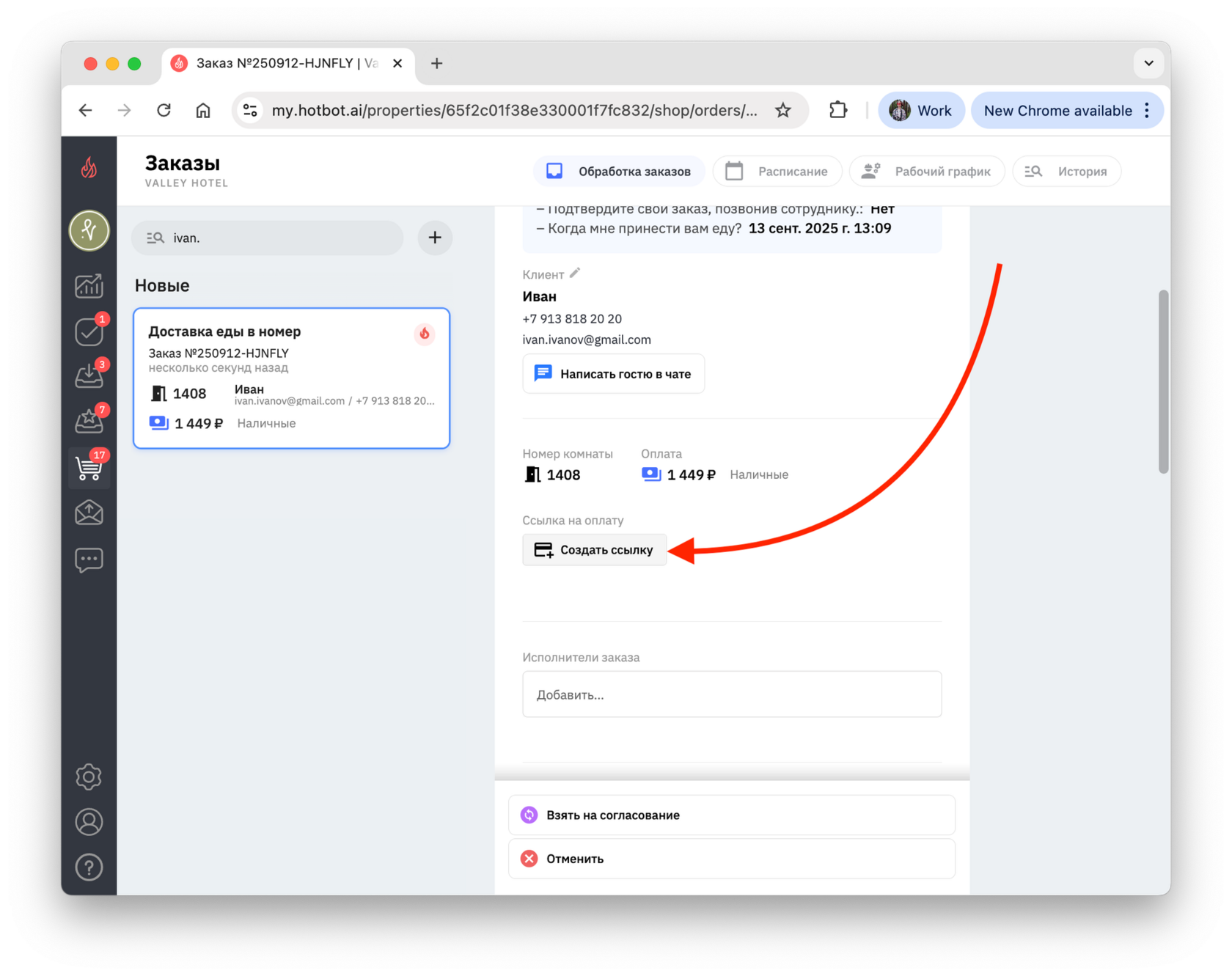Switch to Расписание tab
The height and width of the screenshot is (976, 1232).
point(777,172)
